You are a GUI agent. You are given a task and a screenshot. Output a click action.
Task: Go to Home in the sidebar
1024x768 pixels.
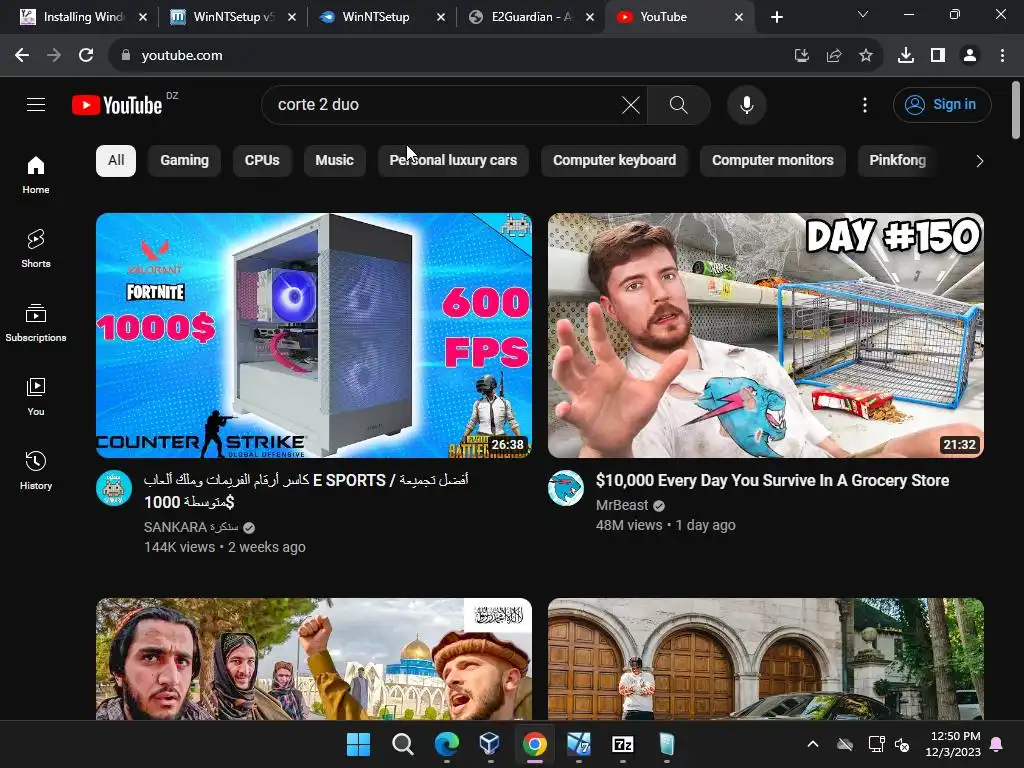[x=36, y=175]
